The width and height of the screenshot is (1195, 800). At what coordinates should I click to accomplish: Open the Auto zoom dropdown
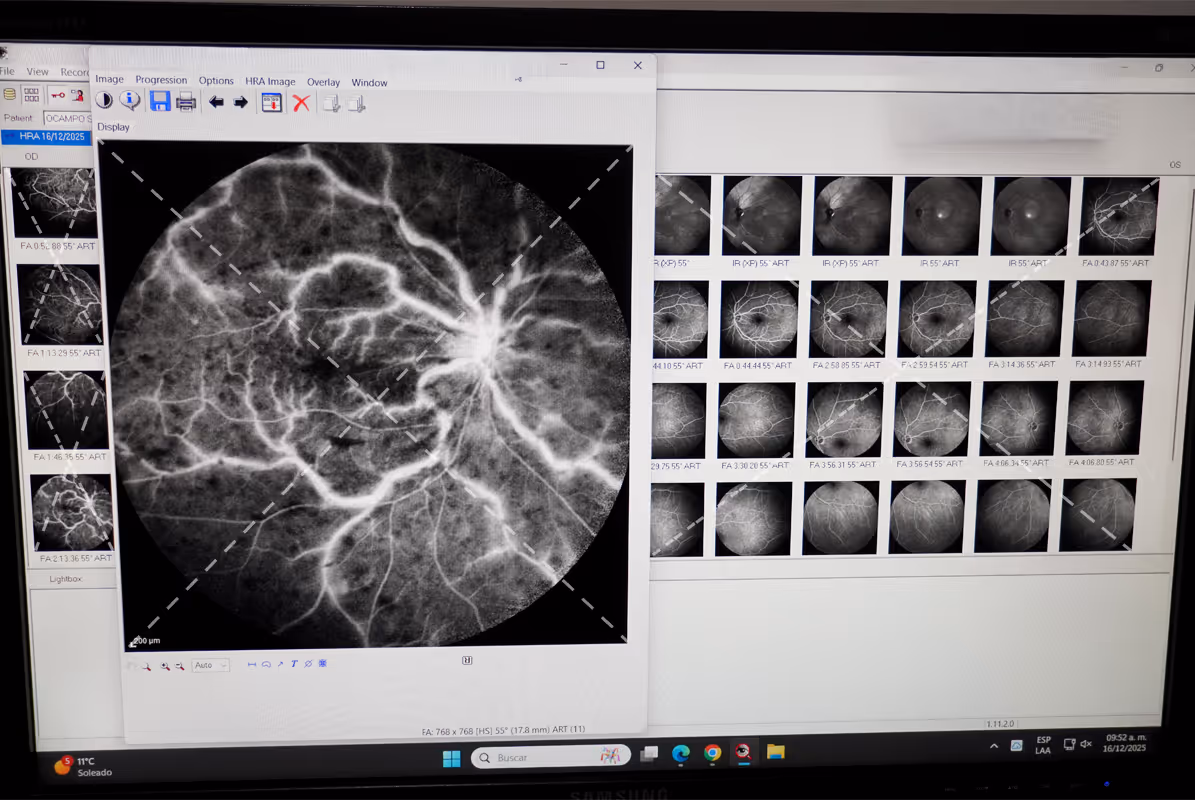coord(211,665)
